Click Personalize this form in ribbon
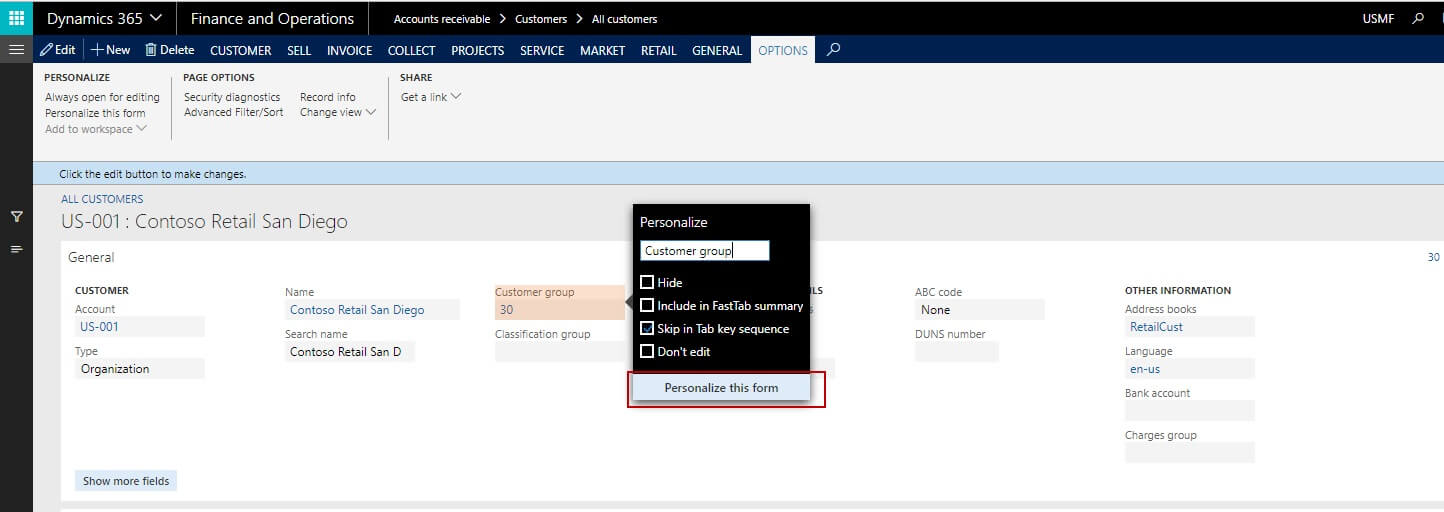This screenshot has height=512, width=1444. 95,113
